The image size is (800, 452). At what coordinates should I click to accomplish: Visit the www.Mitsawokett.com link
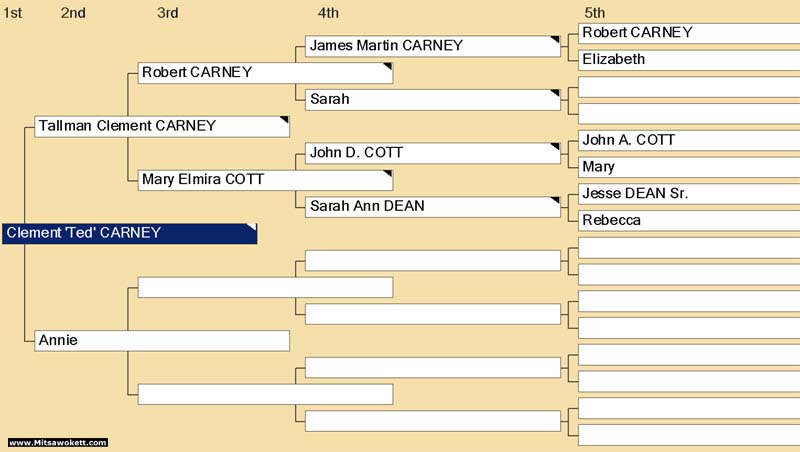(58, 442)
